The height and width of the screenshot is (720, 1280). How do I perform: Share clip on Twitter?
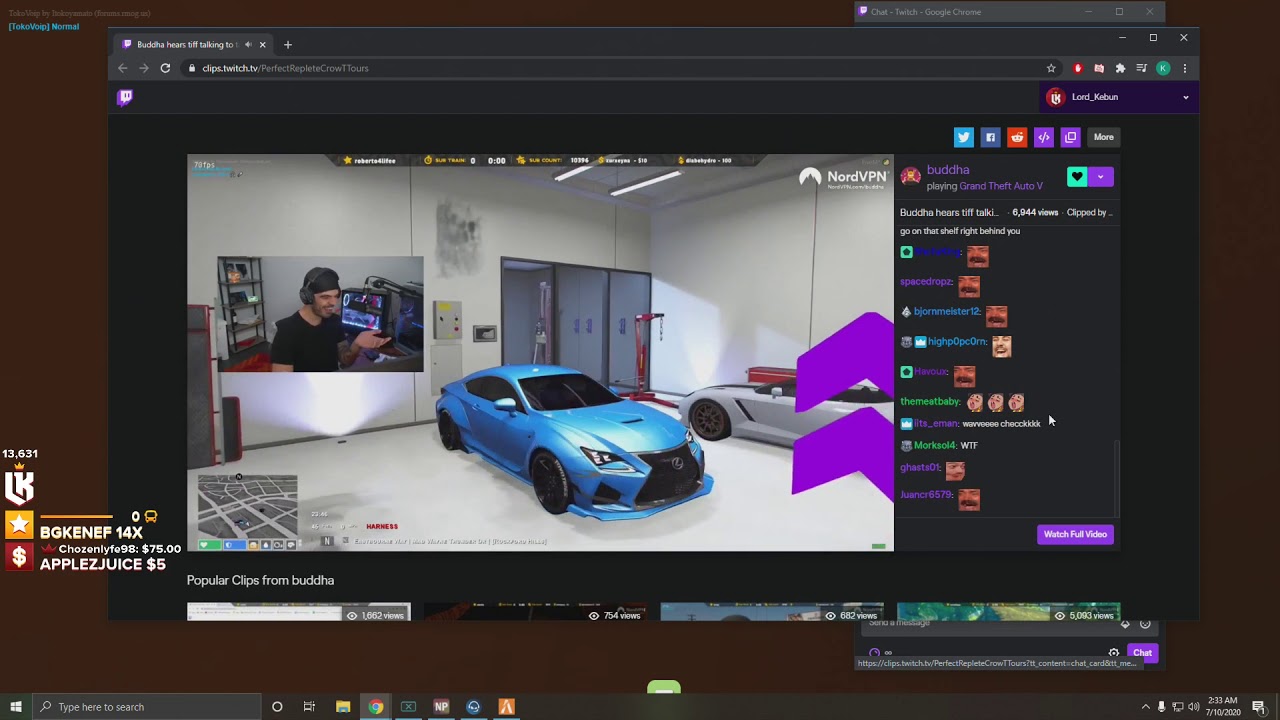pyautogui.click(x=963, y=137)
